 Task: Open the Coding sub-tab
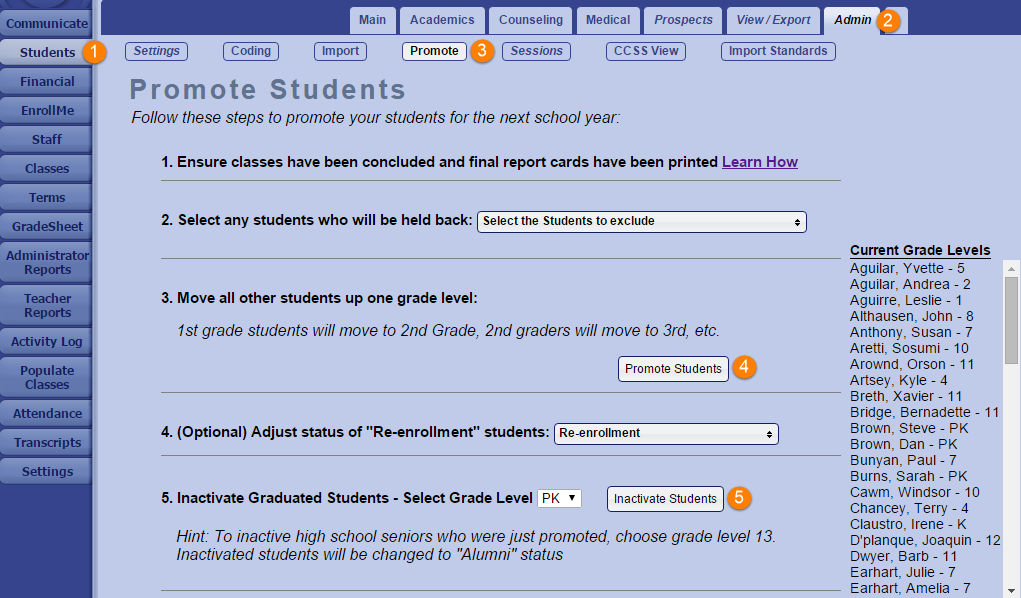(x=251, y=51)
